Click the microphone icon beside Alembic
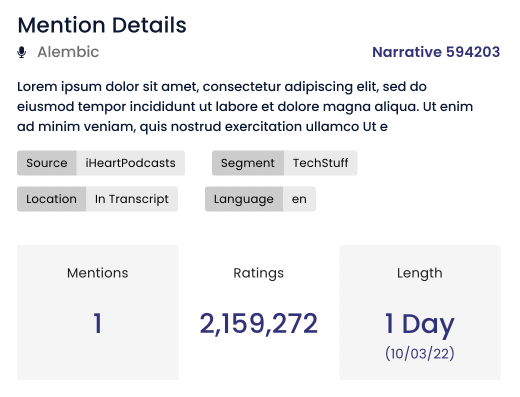520x397 pixels. [22, 52]
